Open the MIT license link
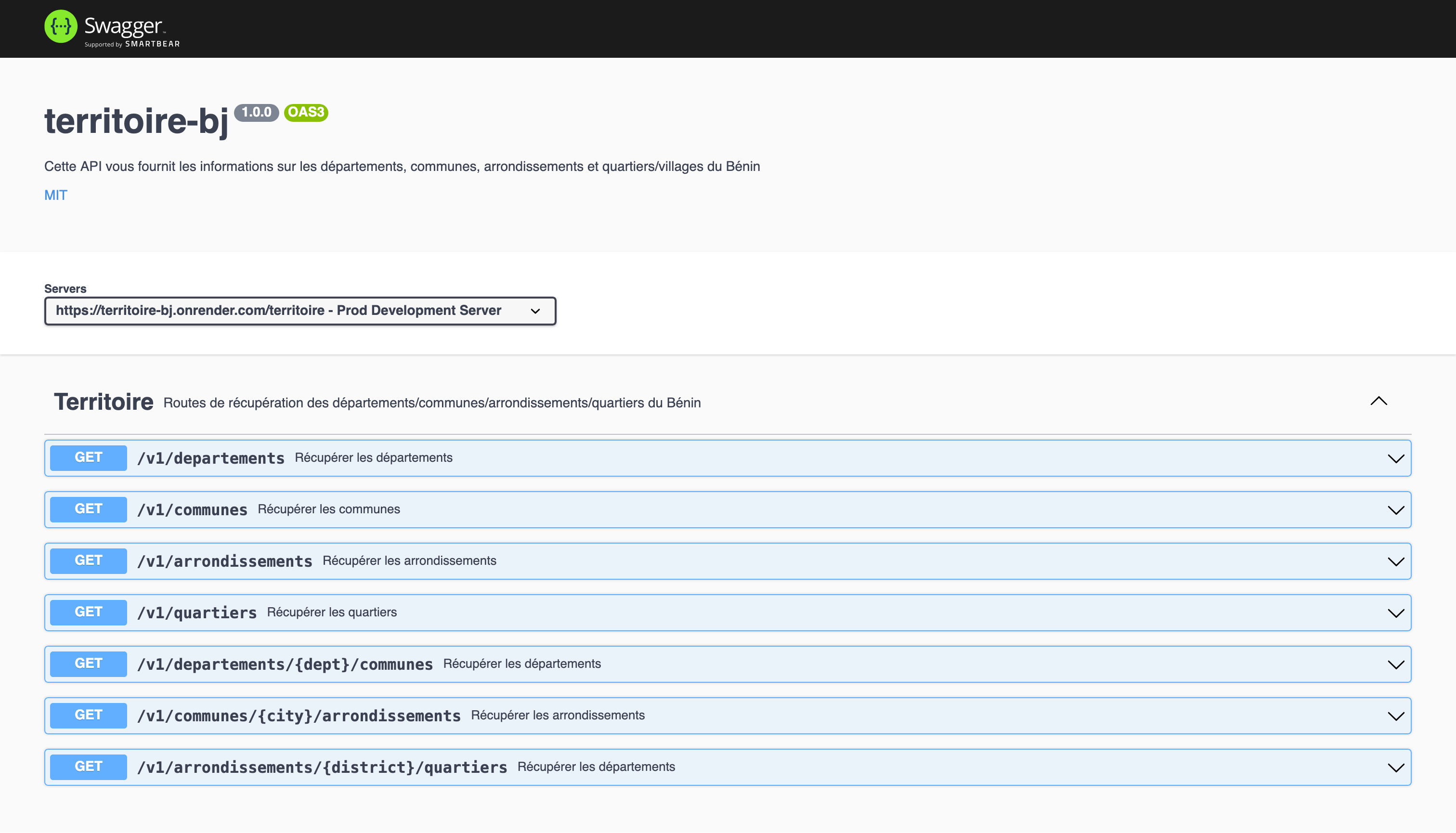This screenshot has width=1456, height=833. coord(55,195)
